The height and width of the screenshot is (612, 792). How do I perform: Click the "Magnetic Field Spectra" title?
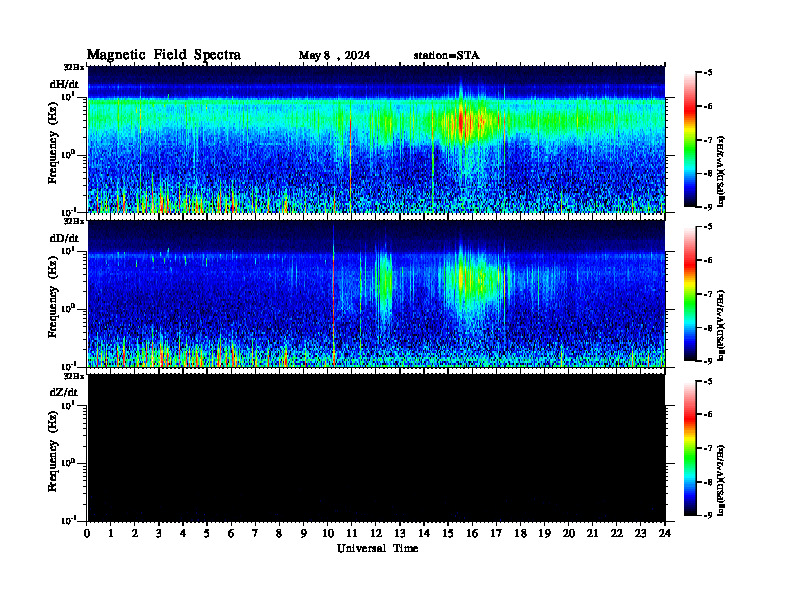(164, 55)
